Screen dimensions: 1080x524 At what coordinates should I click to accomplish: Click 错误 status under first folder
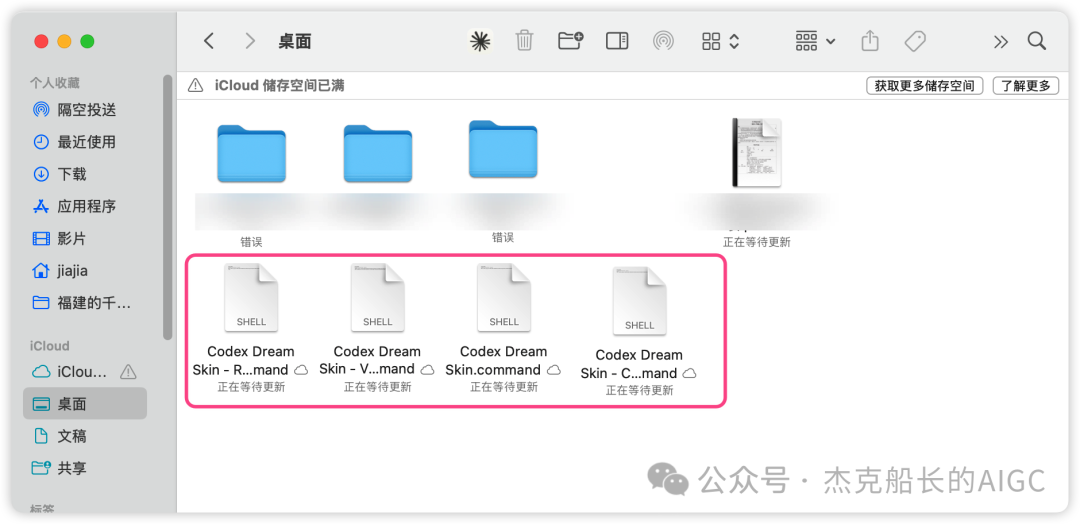tap(251, 242)
